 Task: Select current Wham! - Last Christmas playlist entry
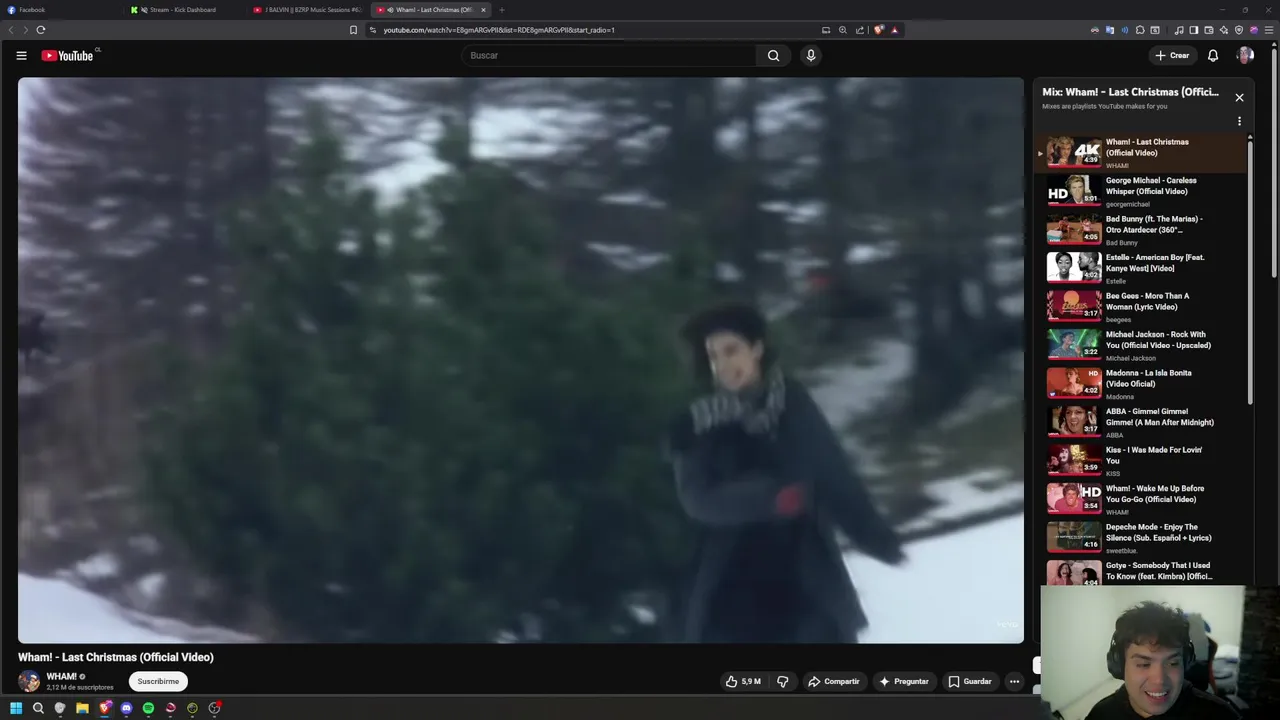[1142, 153]
